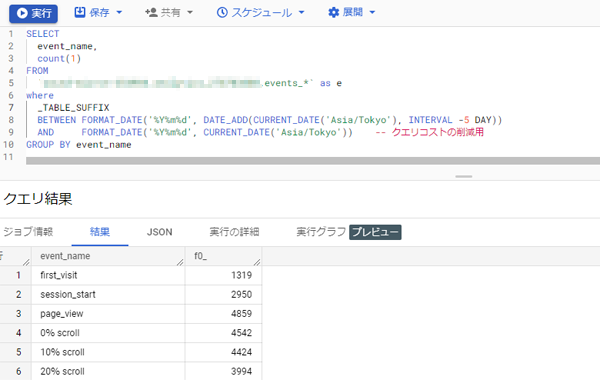Switch to the 実行の詳細 tab
600x380 pixels.
tap(234, 232)
